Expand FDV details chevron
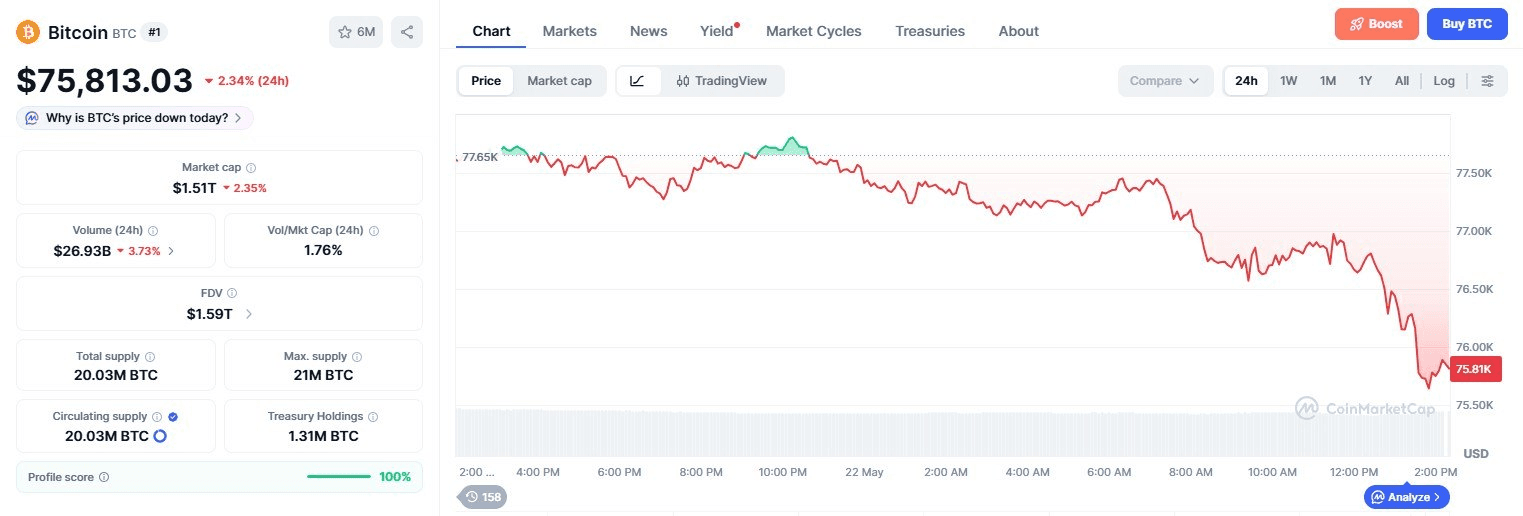Screen dimensions: 1523x516 click(248, 314)
